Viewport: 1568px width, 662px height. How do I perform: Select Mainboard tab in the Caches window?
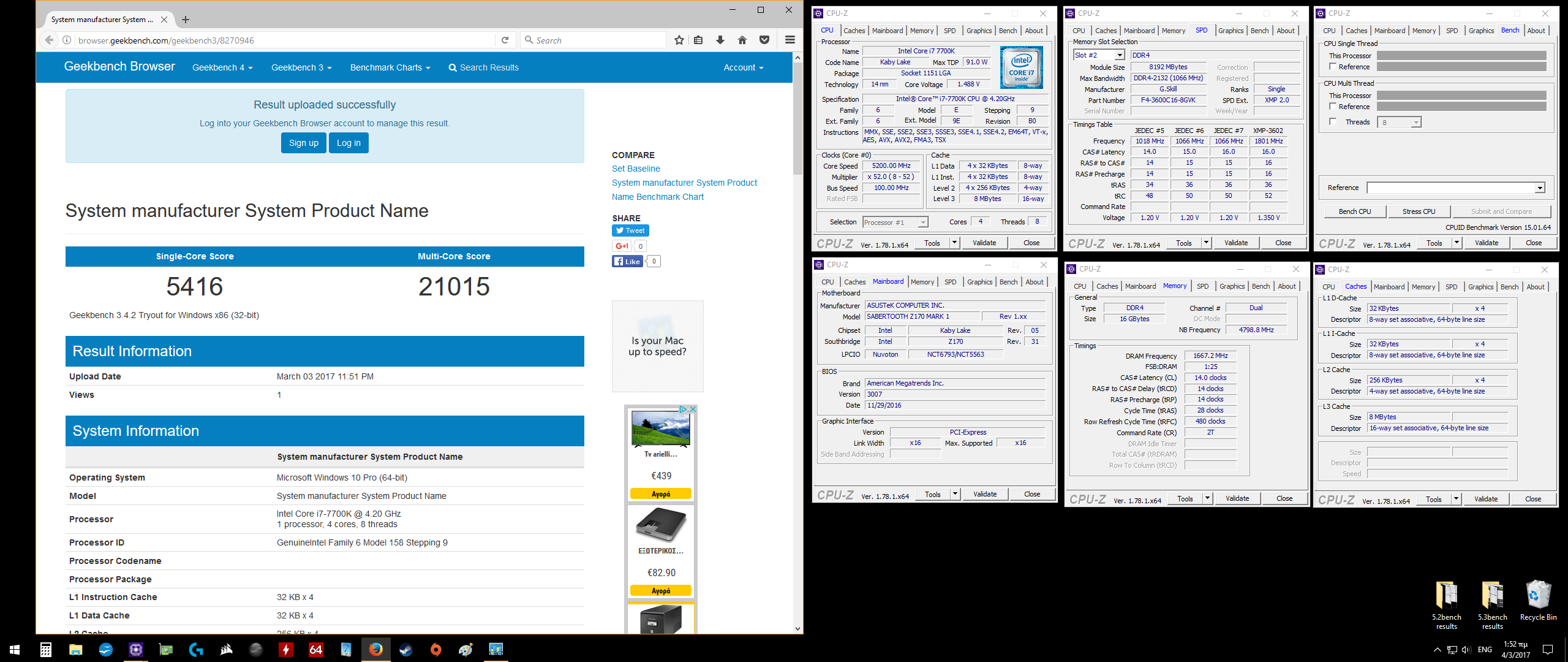point(1389,287)
